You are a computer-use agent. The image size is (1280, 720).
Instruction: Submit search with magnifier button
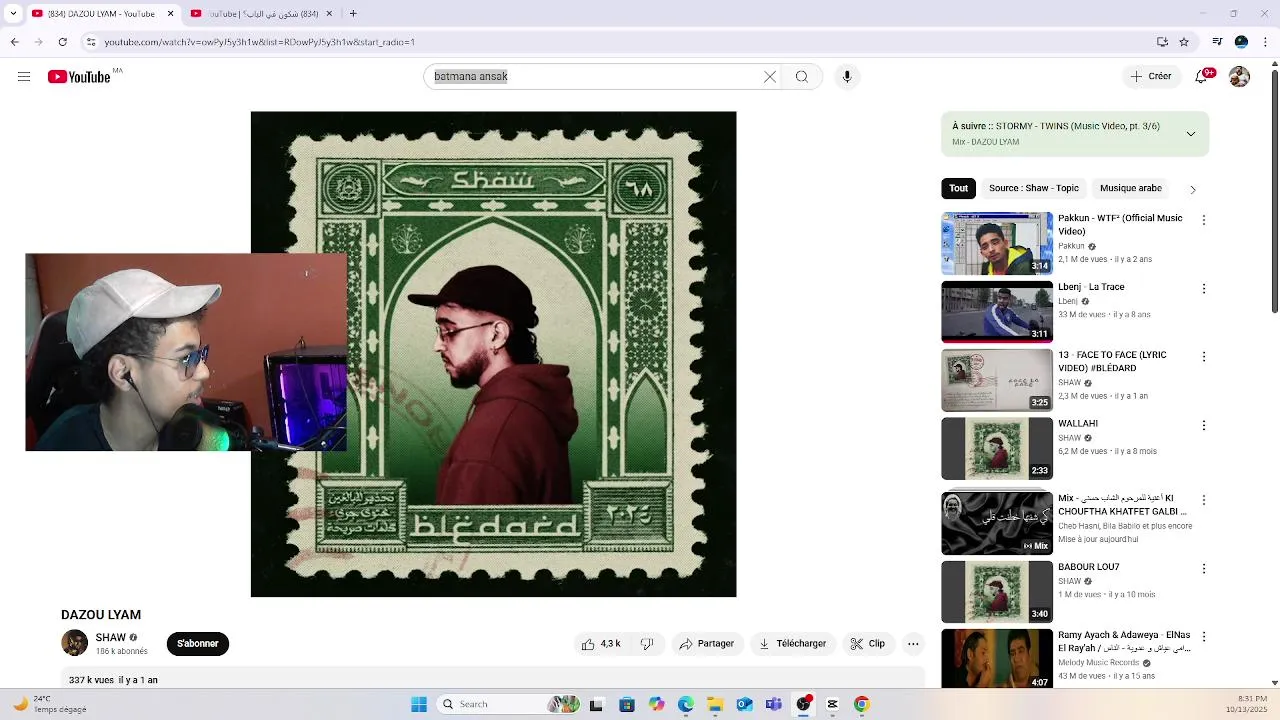tap(802, 77)
